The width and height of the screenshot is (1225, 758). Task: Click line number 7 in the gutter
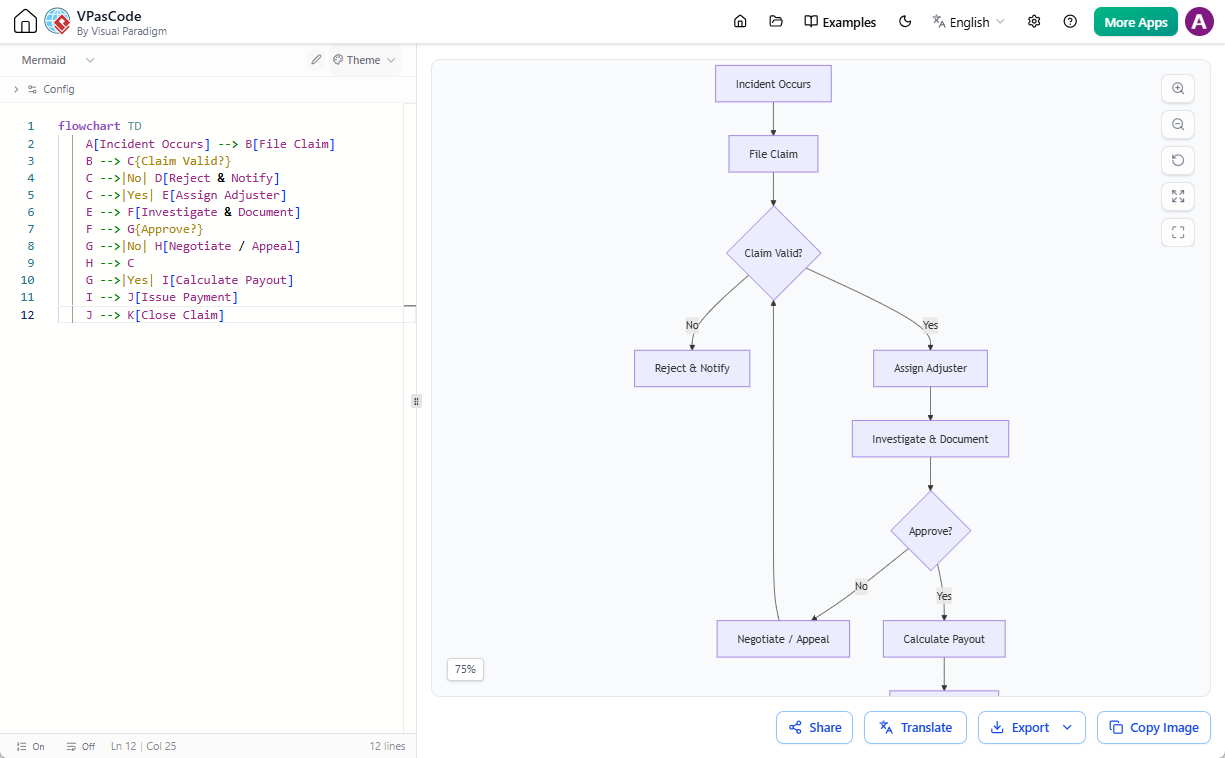30,229
